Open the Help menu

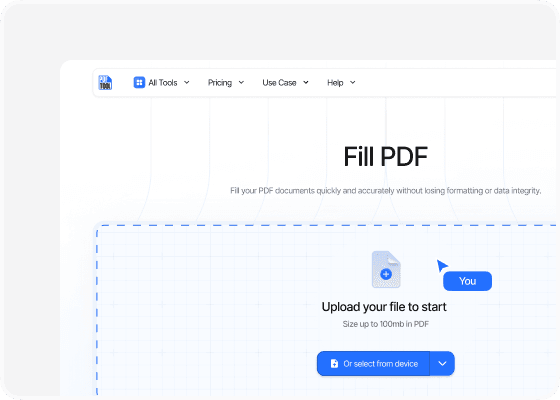[x=341, y=82]
